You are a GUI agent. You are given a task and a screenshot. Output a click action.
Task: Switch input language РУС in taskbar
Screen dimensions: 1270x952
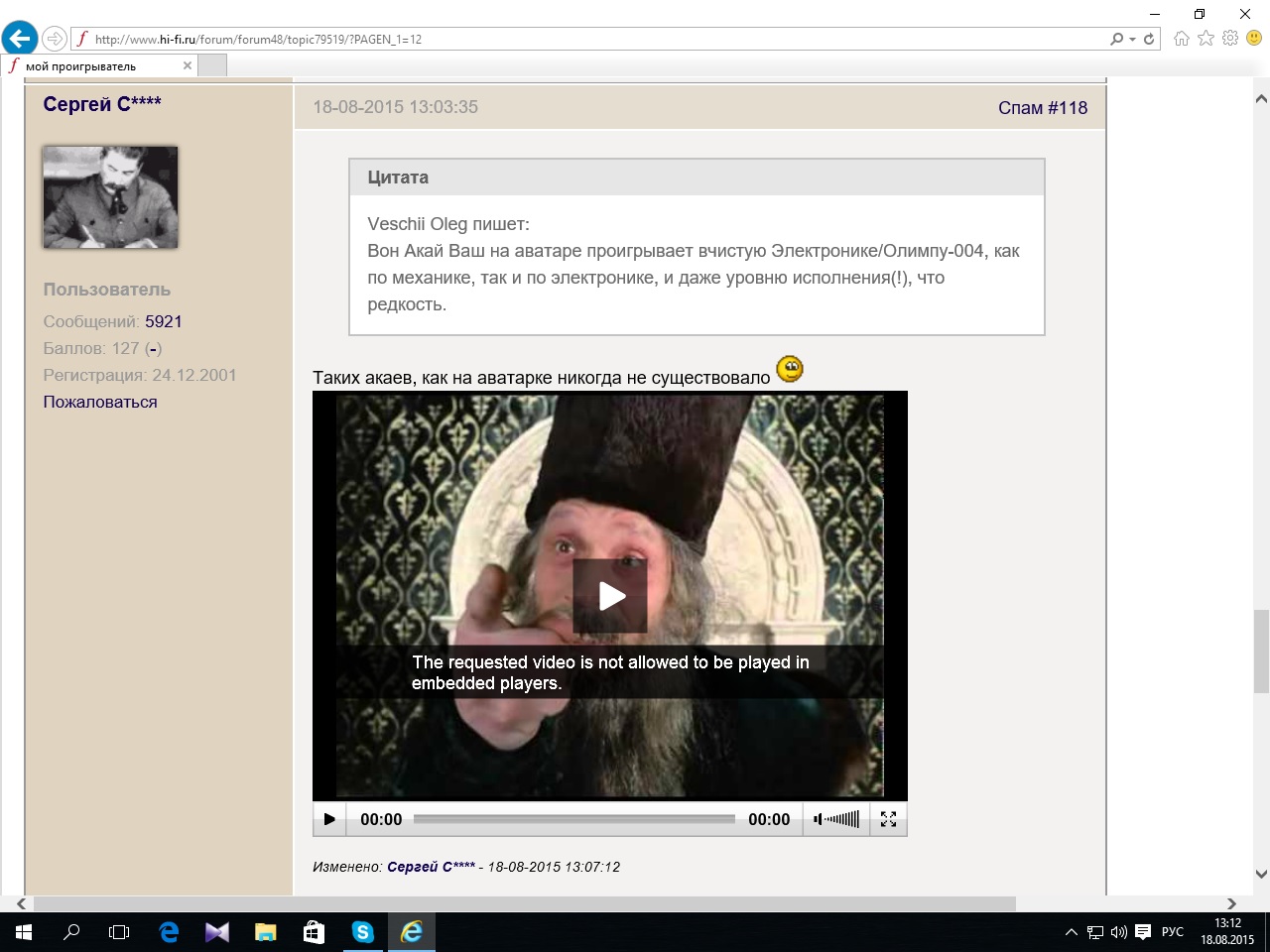click(1173, 932)
